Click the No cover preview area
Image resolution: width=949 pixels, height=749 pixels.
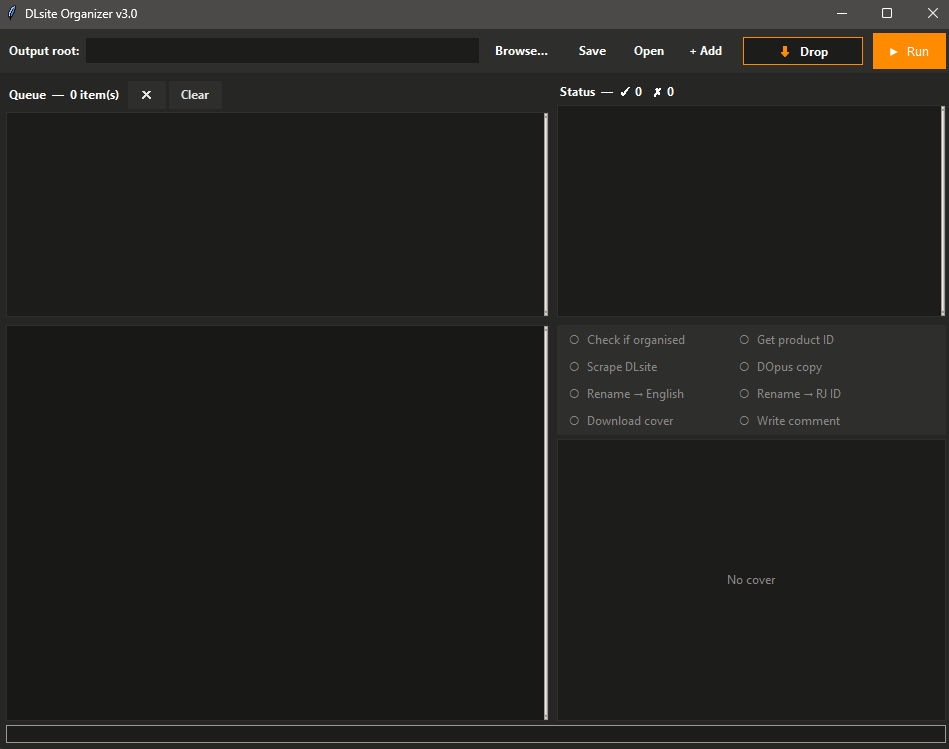(x=751, y=580)
